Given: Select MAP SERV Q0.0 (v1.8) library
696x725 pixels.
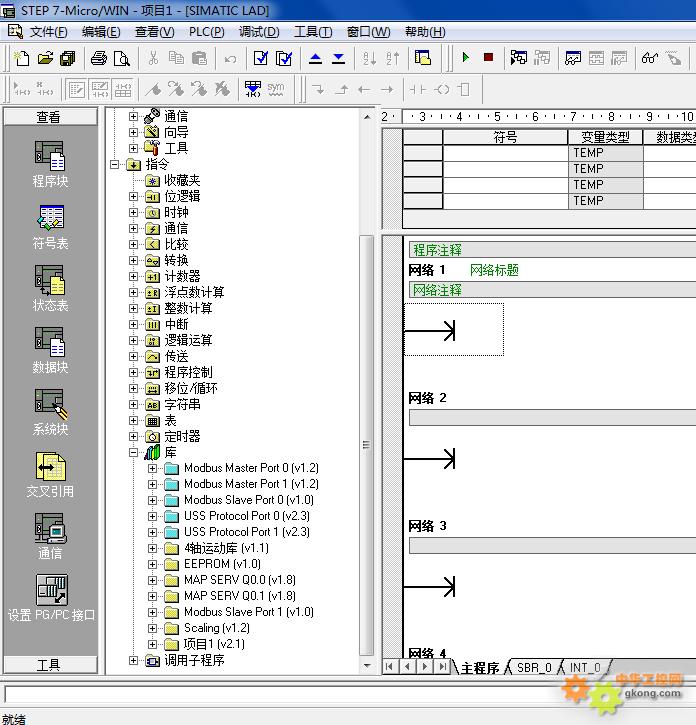Looking at the screenshot, I should tap(240, 580).
